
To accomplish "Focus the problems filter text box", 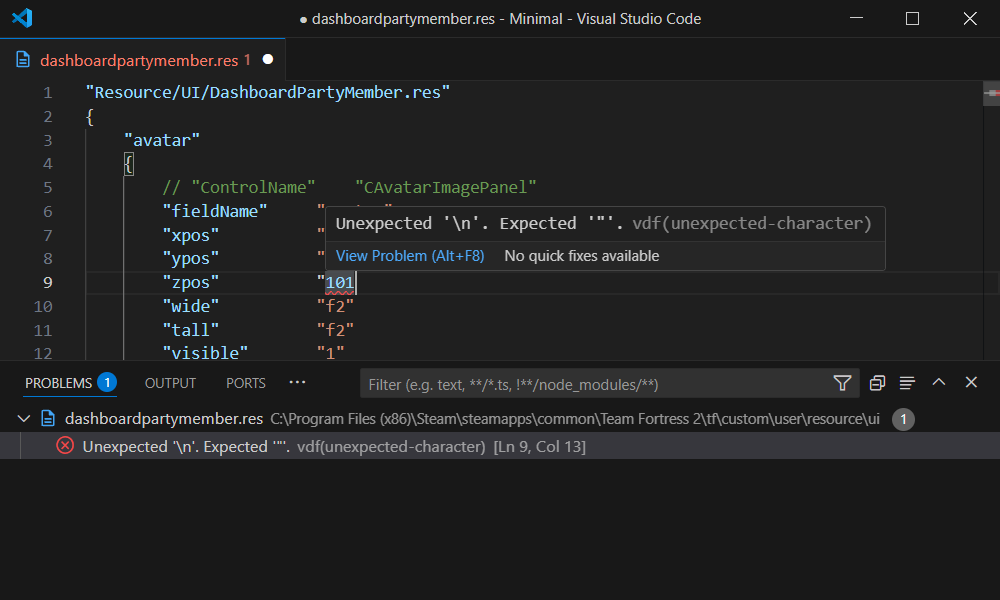I will click(596, 384).
